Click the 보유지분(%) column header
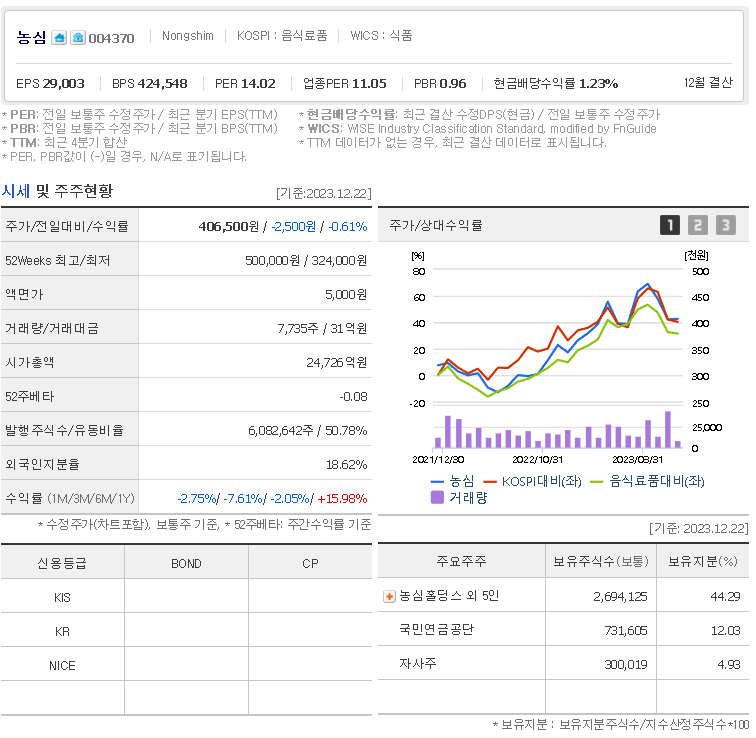 pyautogui.click(x=702, y=561)
